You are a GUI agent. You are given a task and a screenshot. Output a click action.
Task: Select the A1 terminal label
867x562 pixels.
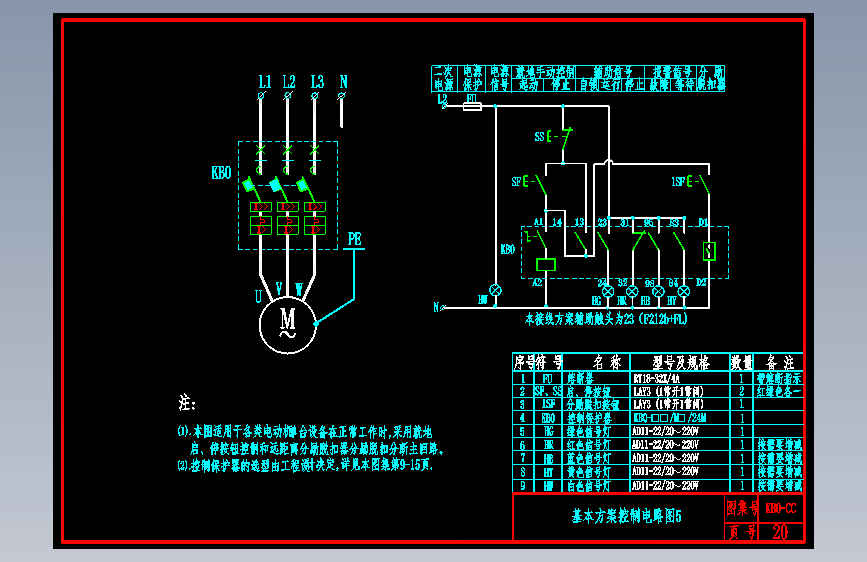coord(539,222)
